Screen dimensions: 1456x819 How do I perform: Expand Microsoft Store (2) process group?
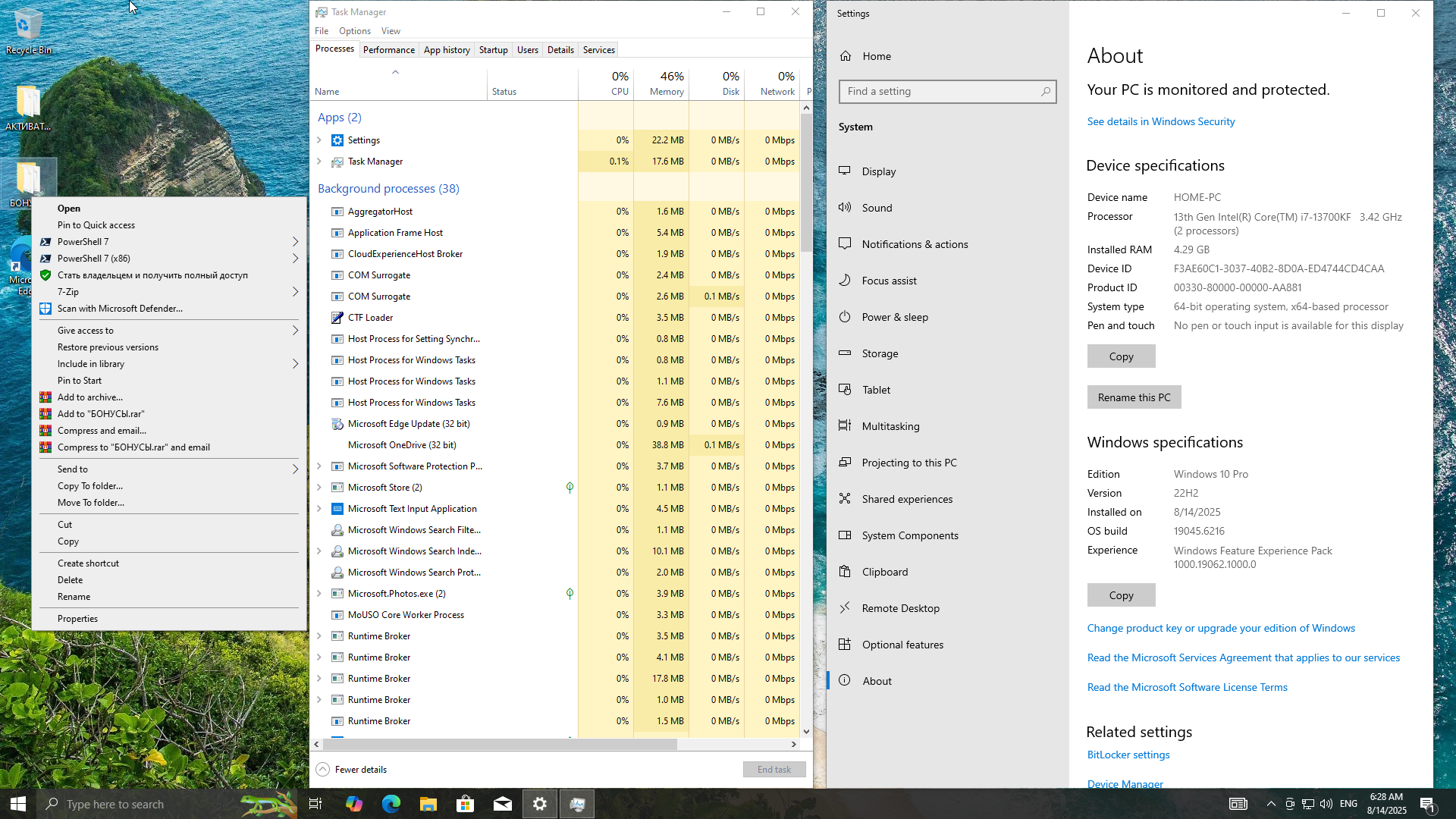tap(319, 488)
